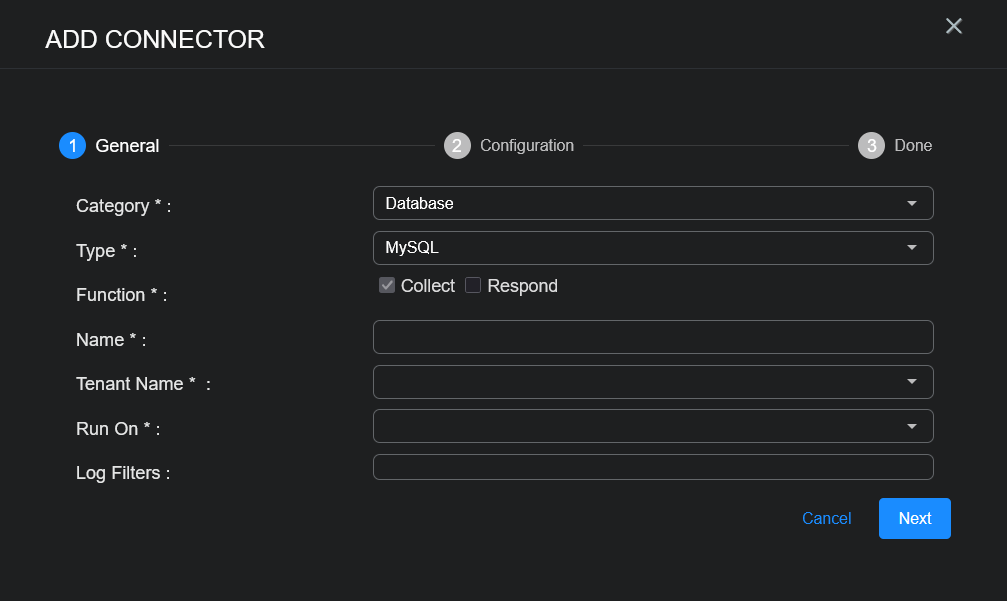Click the Category dropdown arrow icon
1007x601 pixels.
[x=911, y=204]
